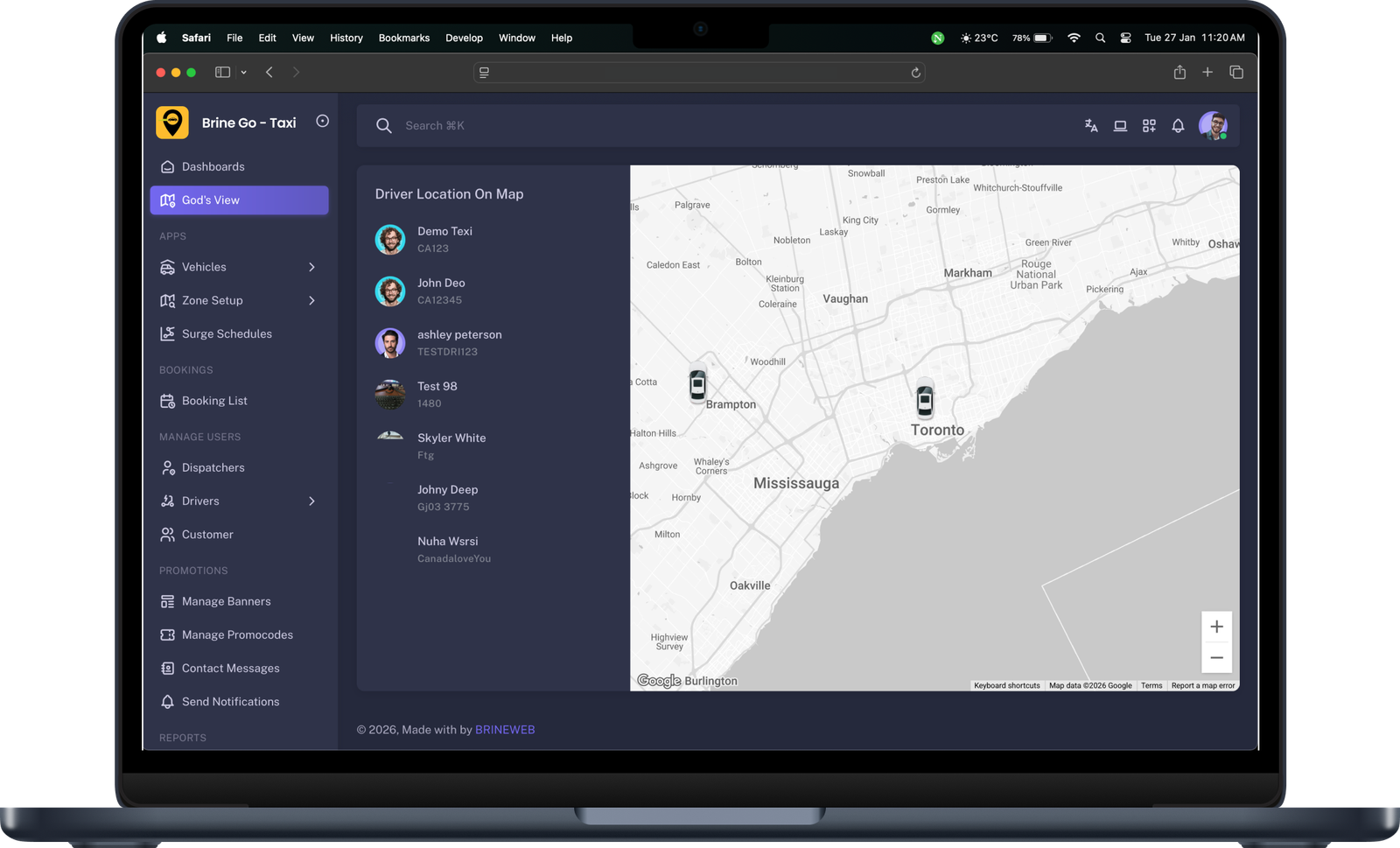Open Safari's Bookmarks menu

(x=404, y=38)
